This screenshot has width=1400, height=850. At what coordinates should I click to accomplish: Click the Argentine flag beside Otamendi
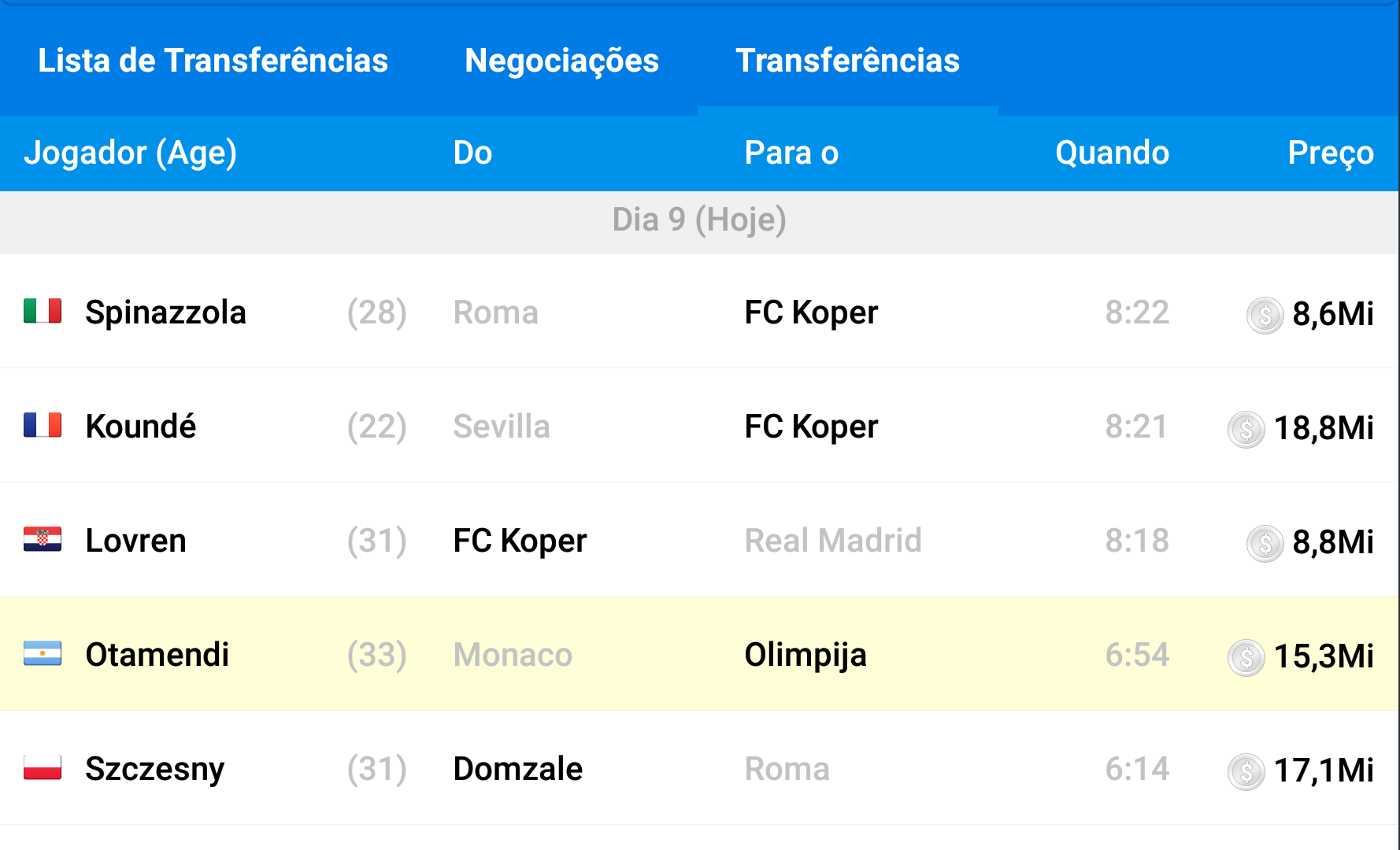43,654
